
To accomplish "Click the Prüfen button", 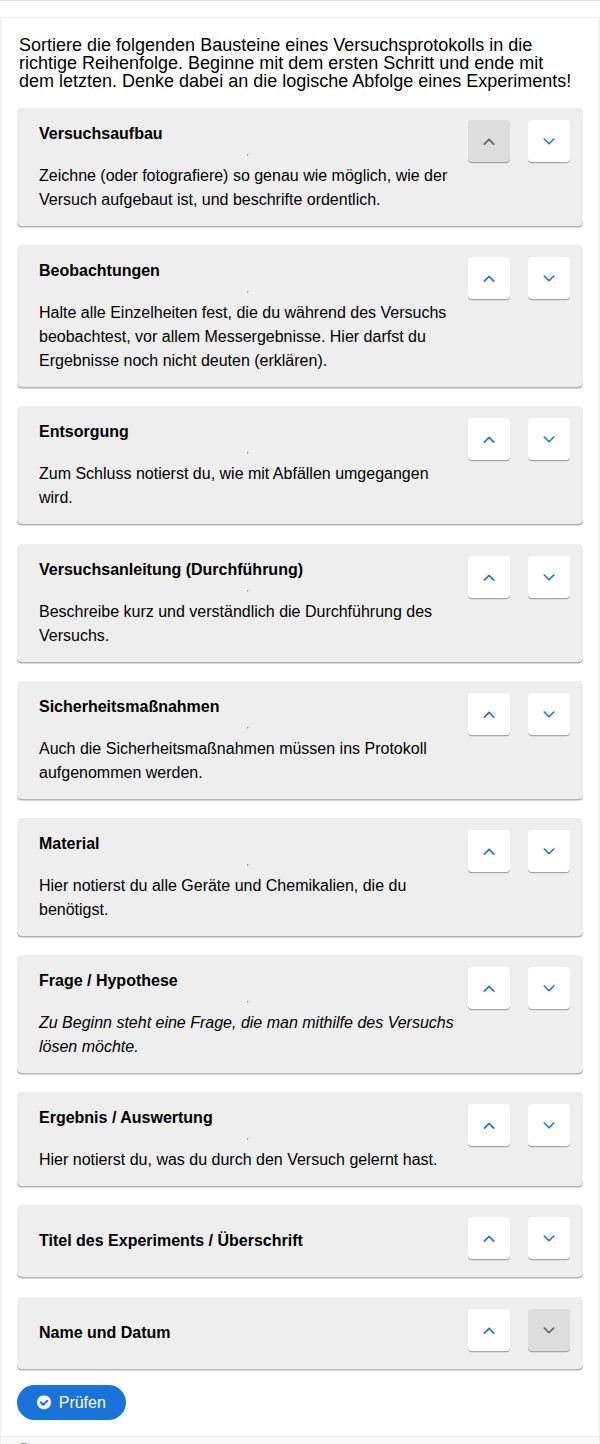I will point(71,1402).
